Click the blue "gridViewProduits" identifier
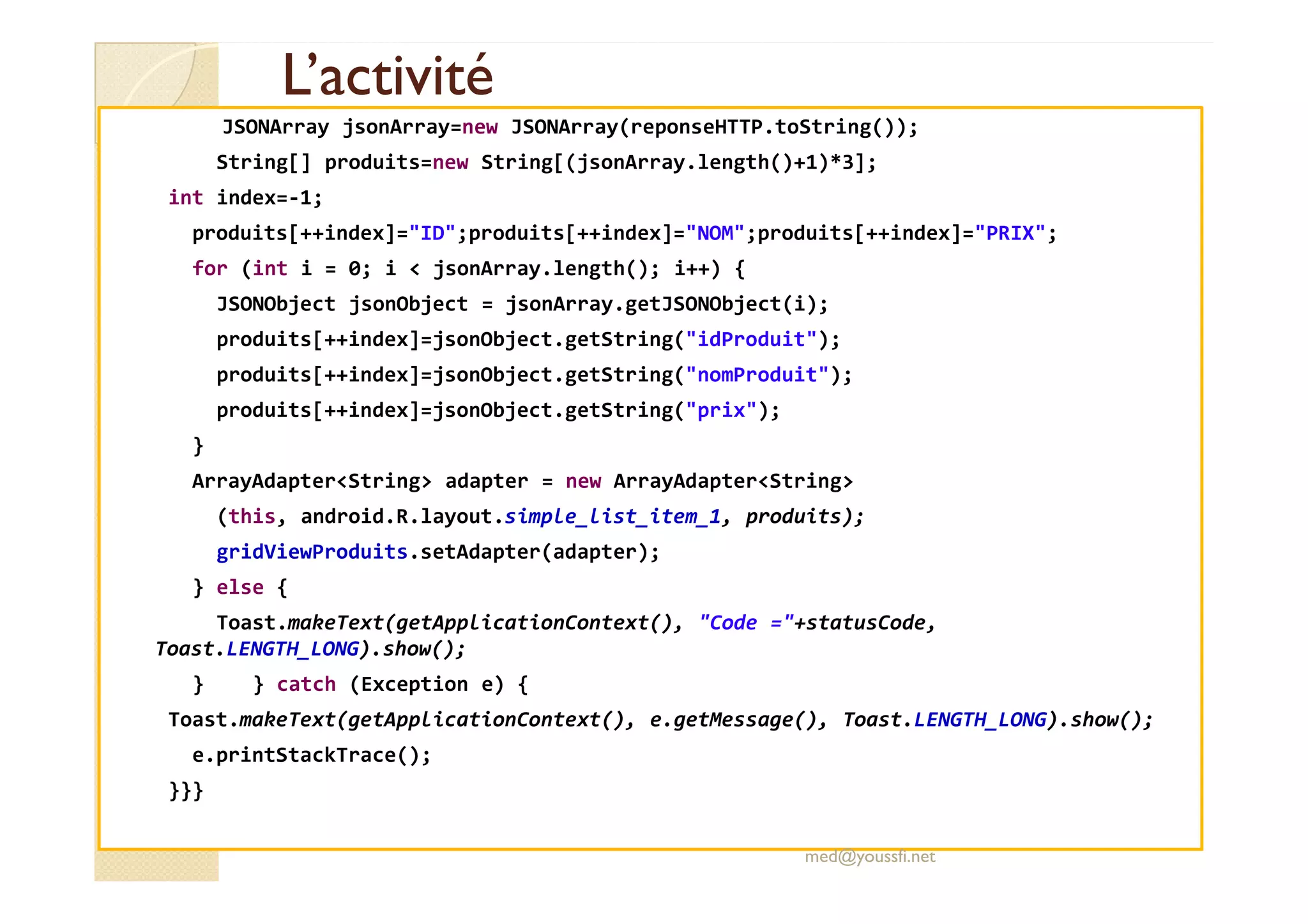The image size is (1308, 924). tap(312, 552)
